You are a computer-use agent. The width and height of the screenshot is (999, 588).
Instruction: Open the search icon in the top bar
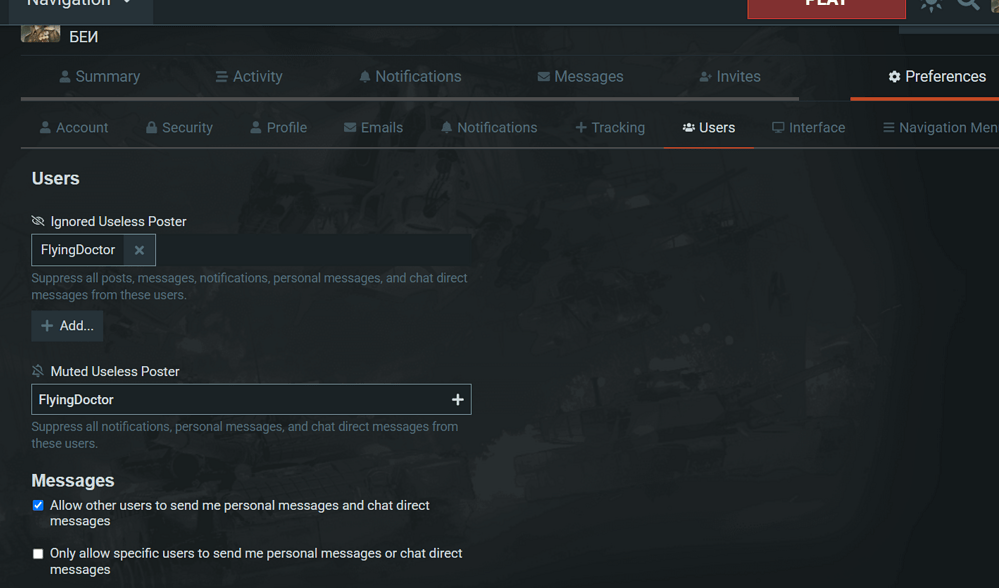point(966,5)
